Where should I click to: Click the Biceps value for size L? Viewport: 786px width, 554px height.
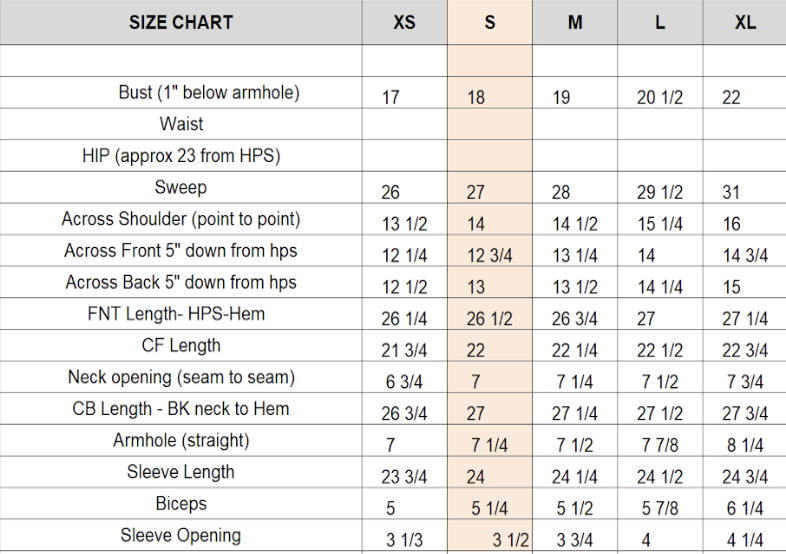pyautogui.click(x=660, y=509)
